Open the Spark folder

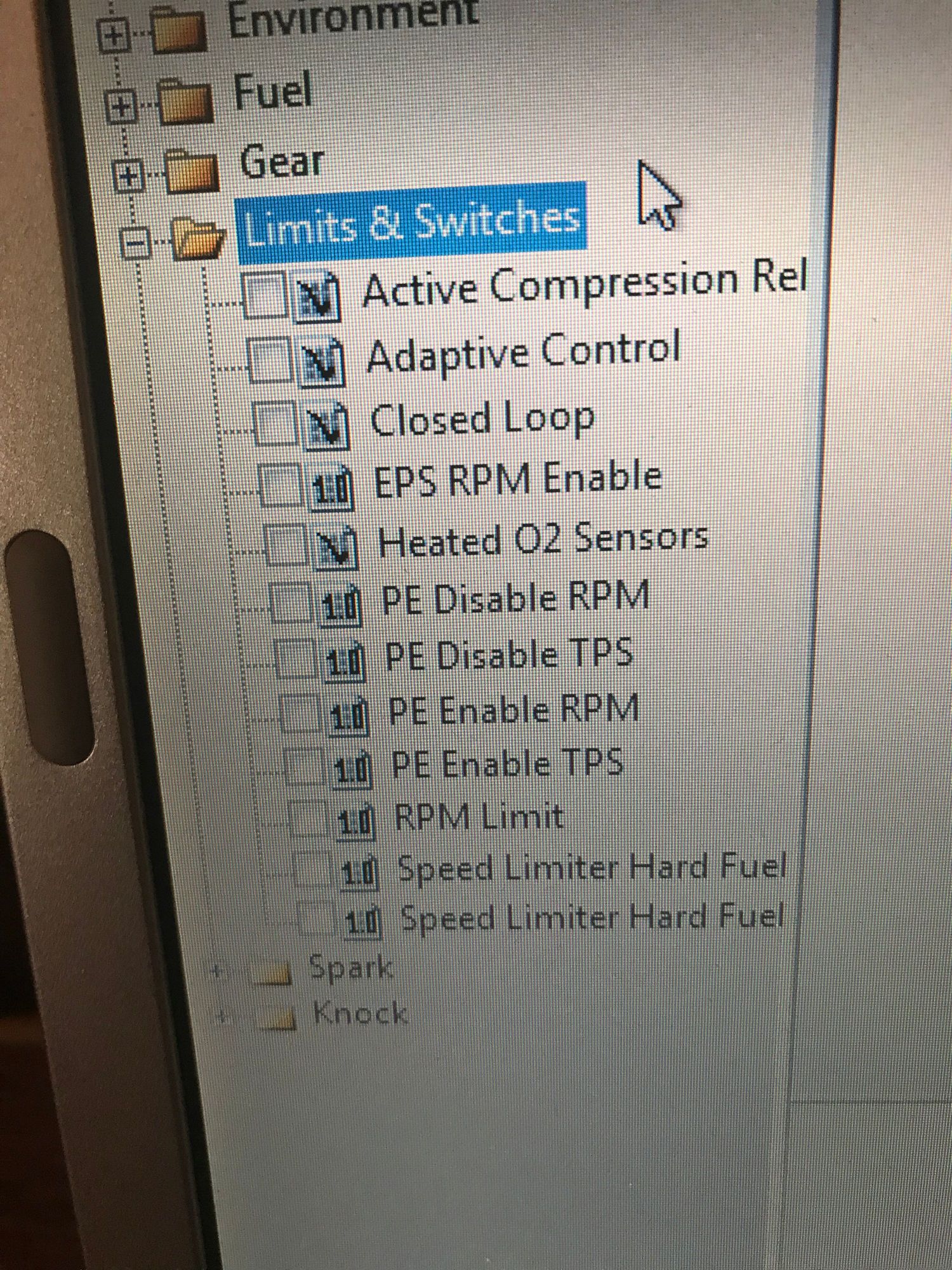[x=350, y=968]
